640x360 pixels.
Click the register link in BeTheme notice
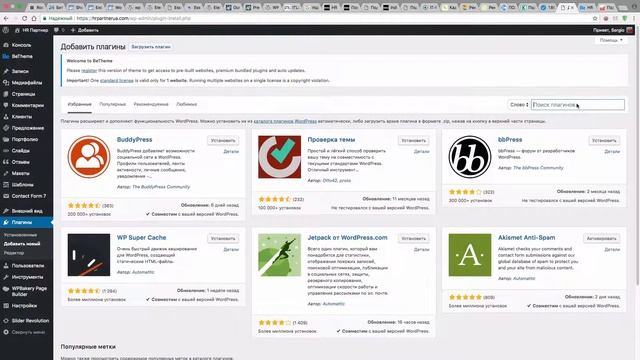89,71
